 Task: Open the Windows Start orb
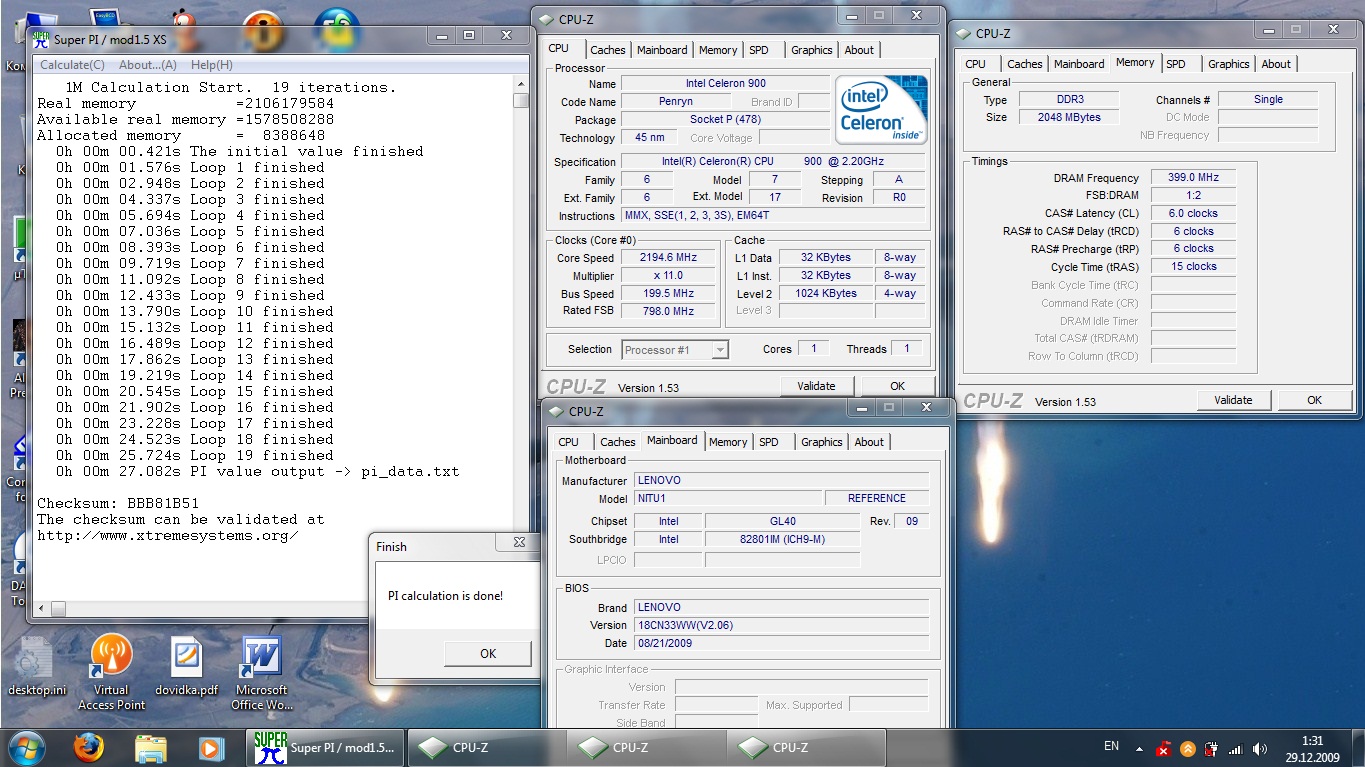click(25, 747)
